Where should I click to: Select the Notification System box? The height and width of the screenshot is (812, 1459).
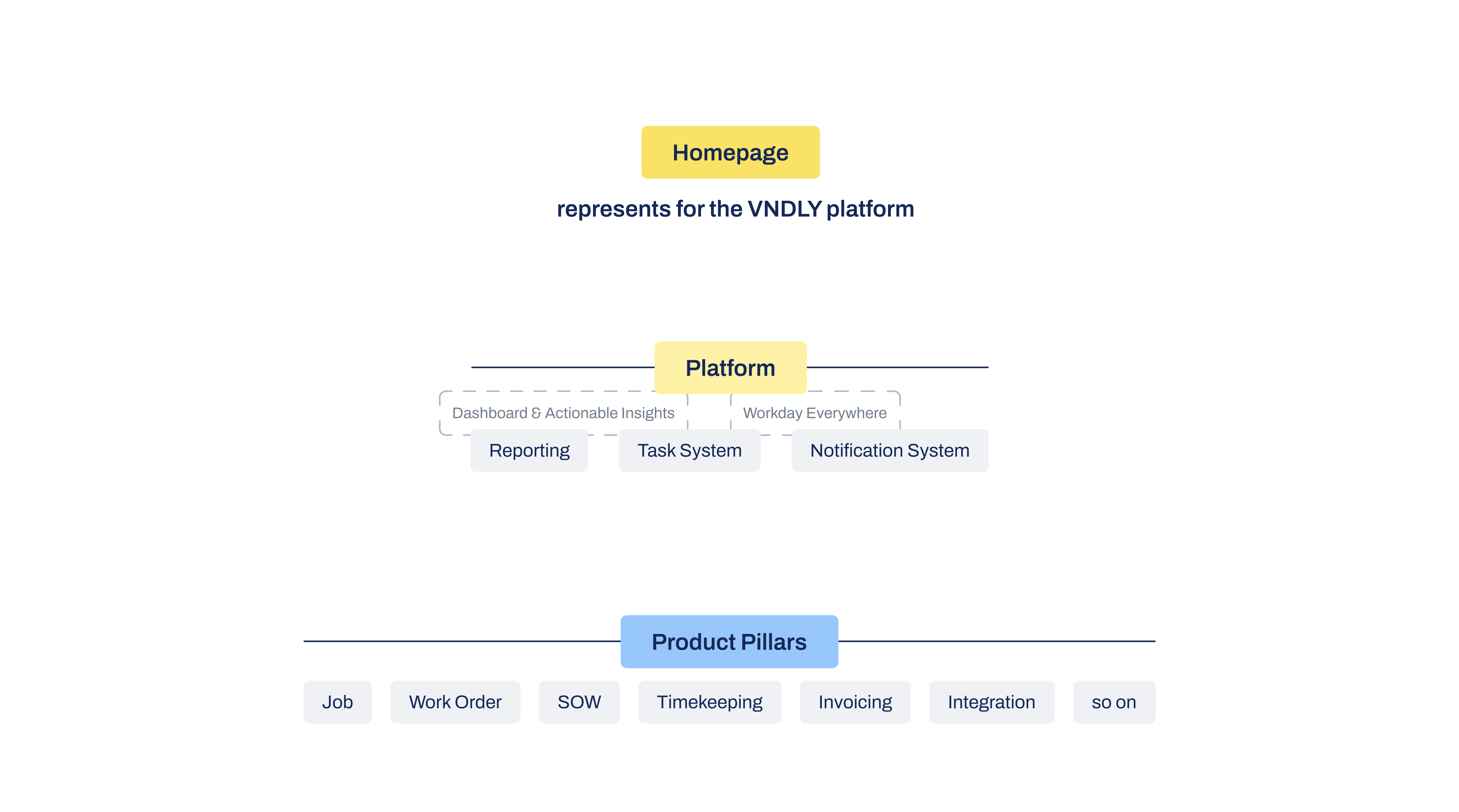[889, 450]
